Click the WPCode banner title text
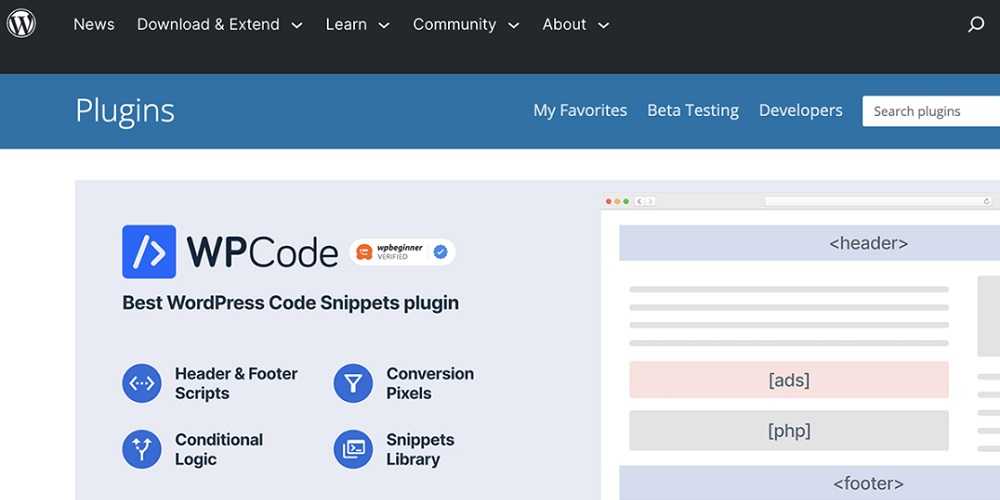 (x=262, y=253)
